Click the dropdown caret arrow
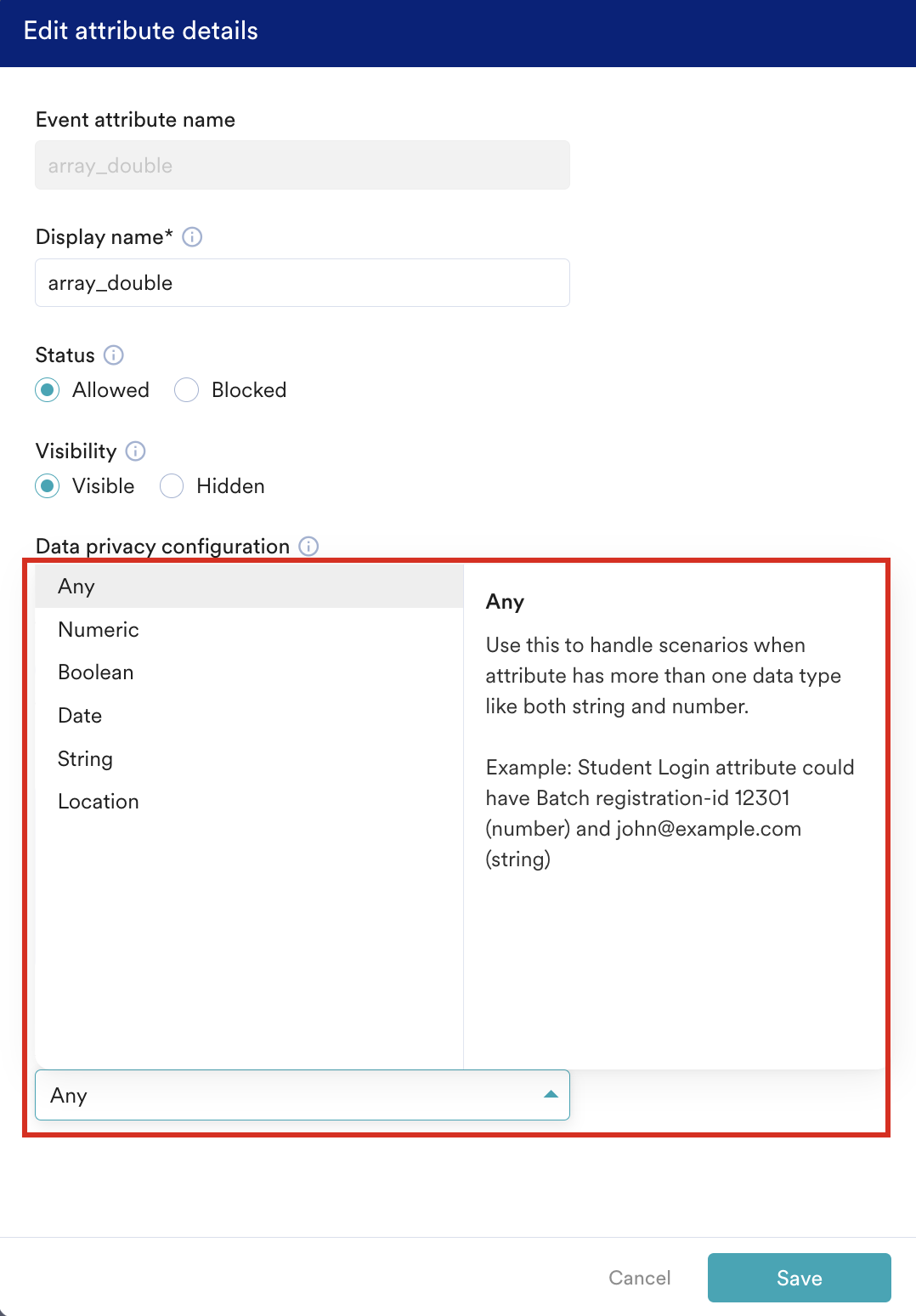The width and height of the screenshot is (916, 1316). (x=551, y=1094)
